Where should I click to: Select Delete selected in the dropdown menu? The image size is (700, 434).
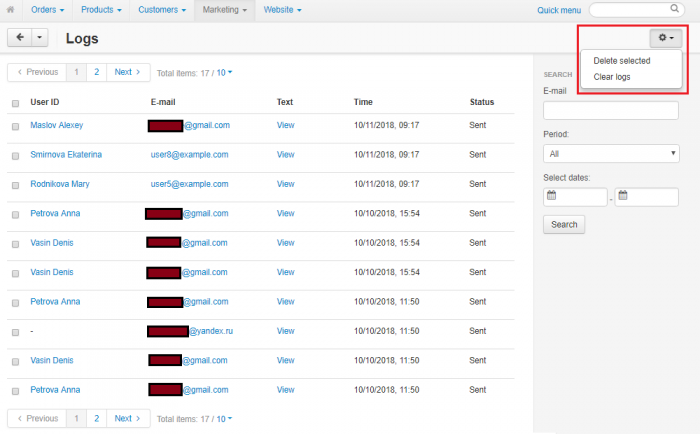tap(621, 61)
